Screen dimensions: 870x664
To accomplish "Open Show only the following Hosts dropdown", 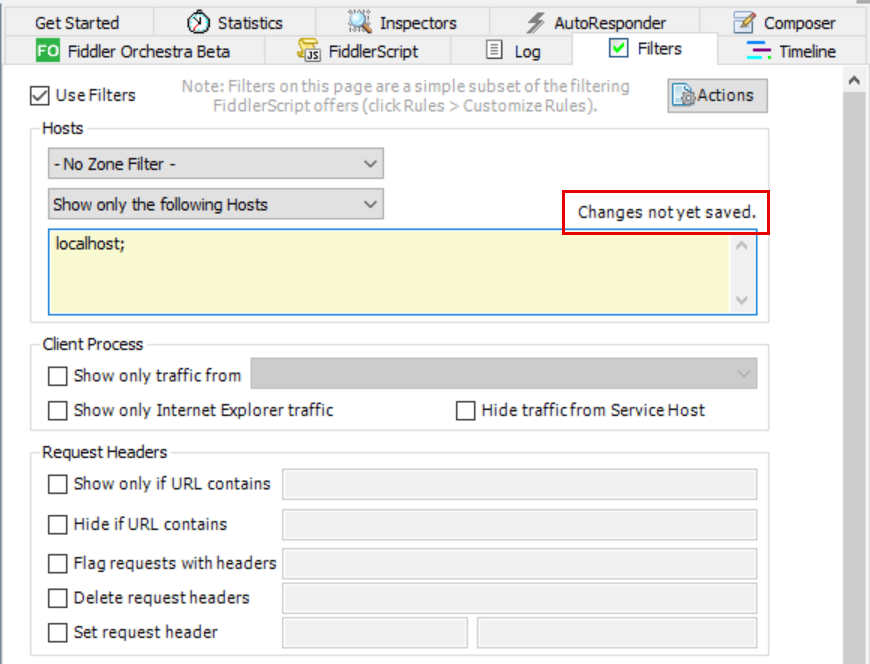I will click(x=216, y=204).
